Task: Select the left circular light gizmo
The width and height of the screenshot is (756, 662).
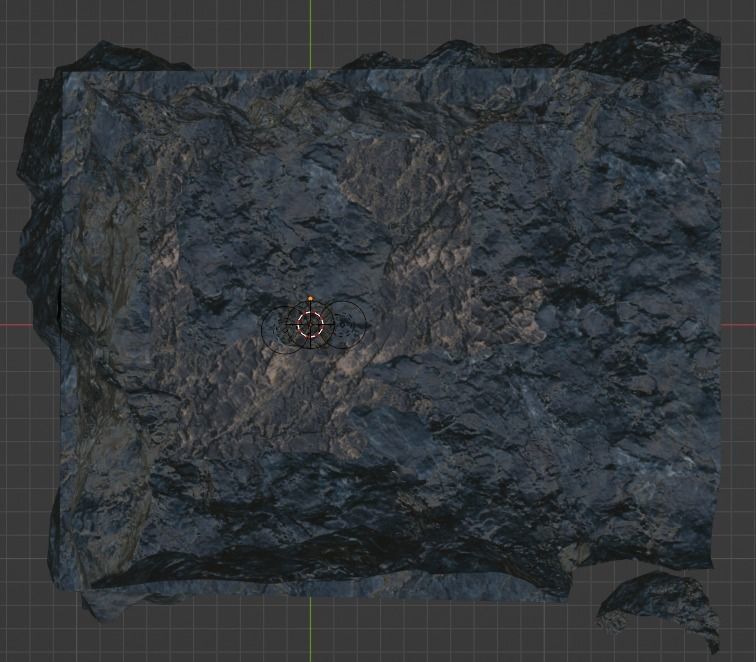Action: click(x=284, y=329)
